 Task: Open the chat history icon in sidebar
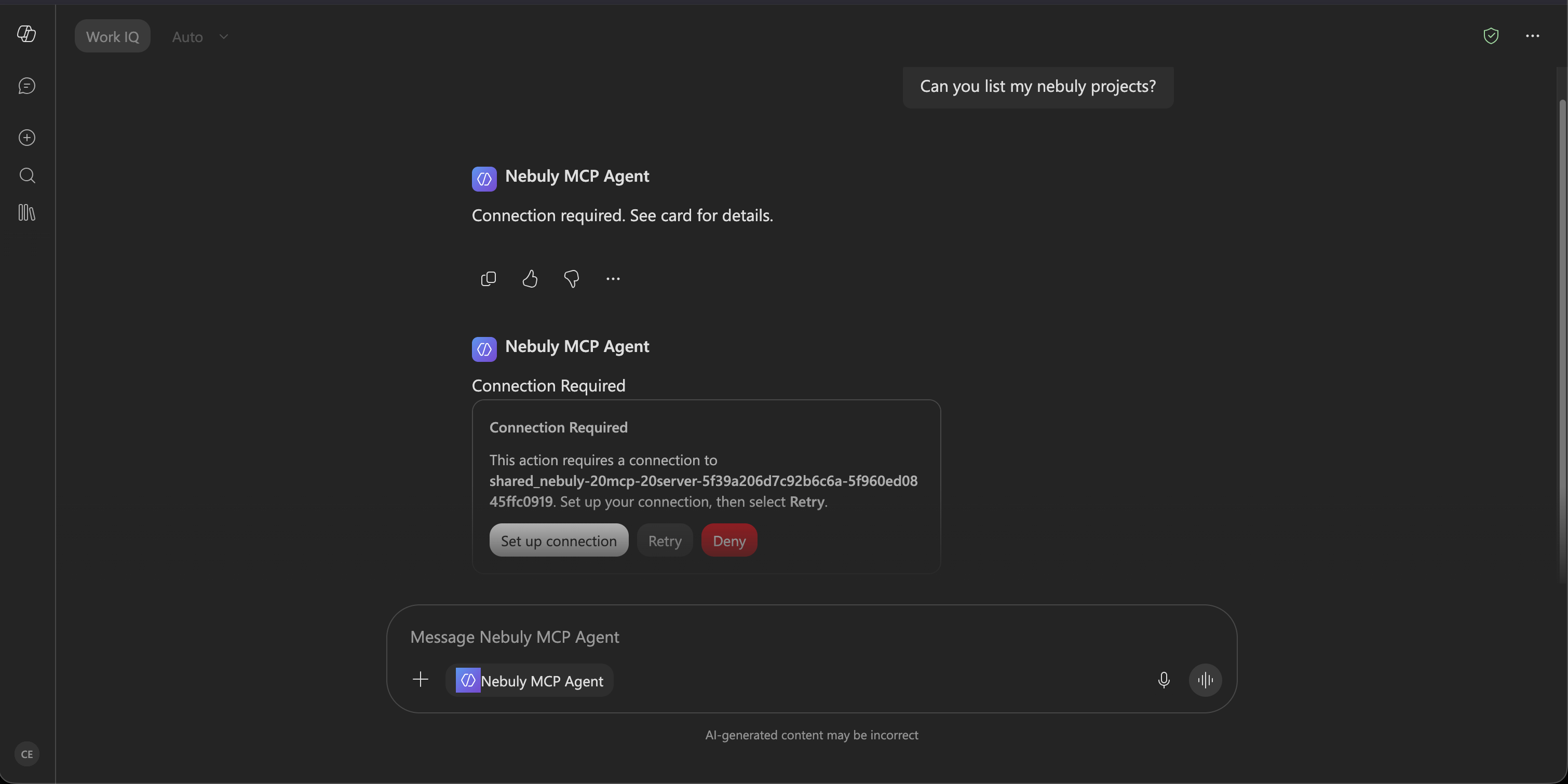27,86
